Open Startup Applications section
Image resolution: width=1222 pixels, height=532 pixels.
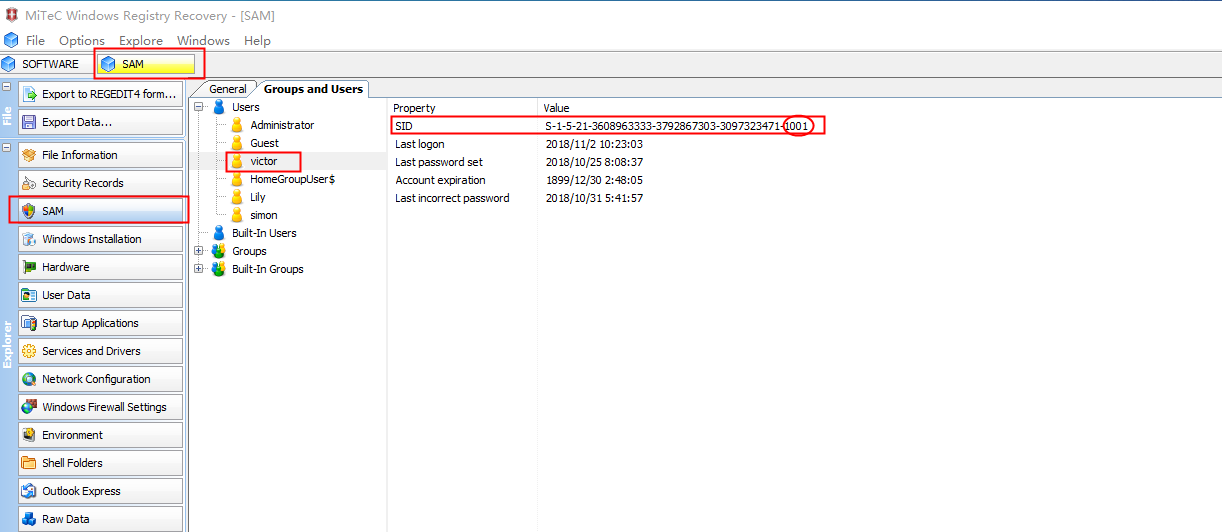tap(100, 323)
